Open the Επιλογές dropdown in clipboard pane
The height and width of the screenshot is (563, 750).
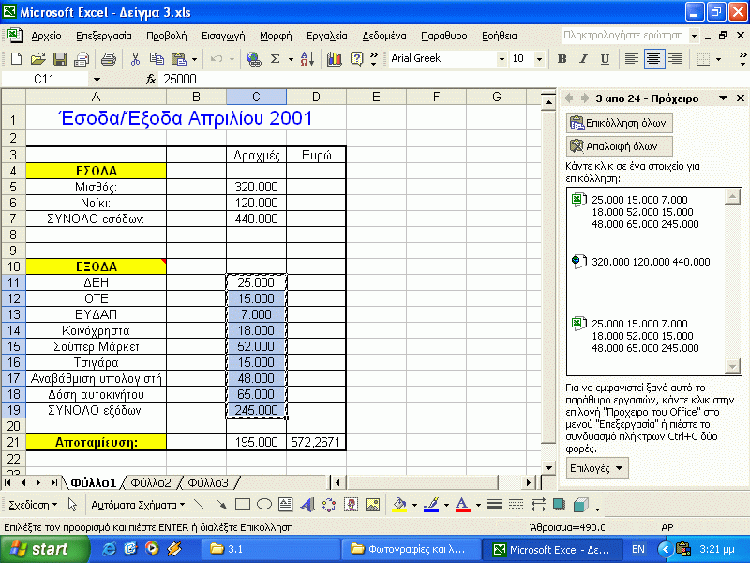pyautogui.click(x=597, y=468)
